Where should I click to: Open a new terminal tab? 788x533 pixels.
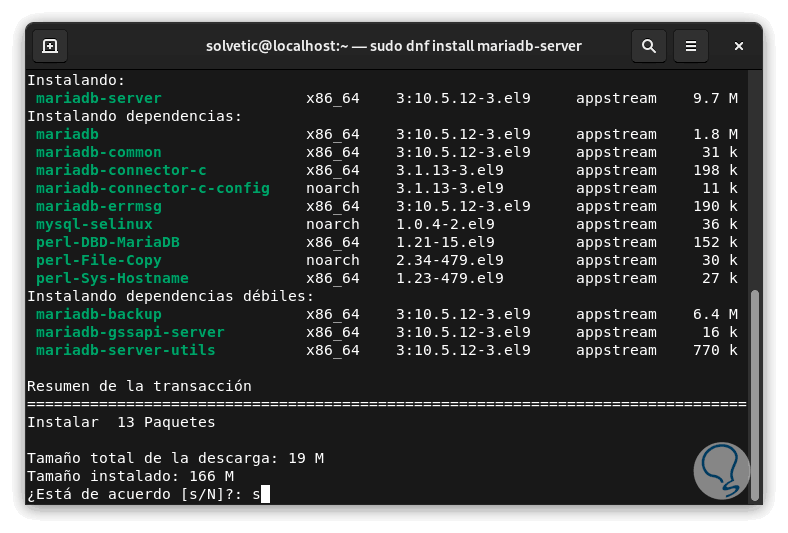click(x=50, y=46)
